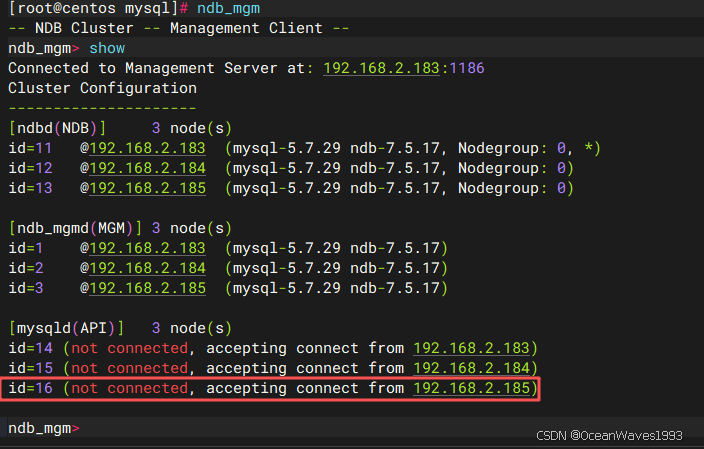Click the 'show' command text
This screenshot has width=704, height=449.
107,48
